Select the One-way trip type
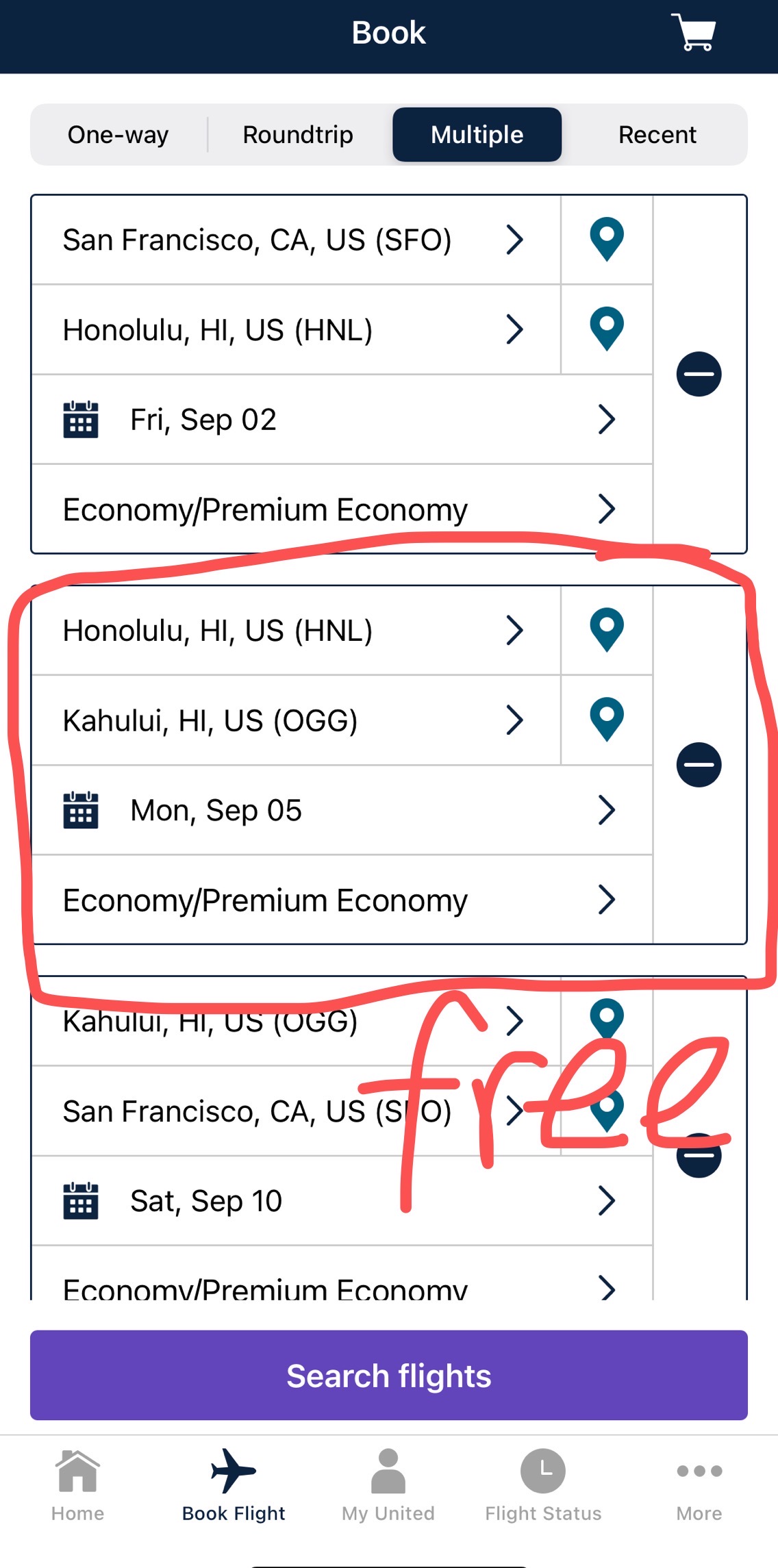The height and width of the screenshot is (1568, 778). click(118, 135)
